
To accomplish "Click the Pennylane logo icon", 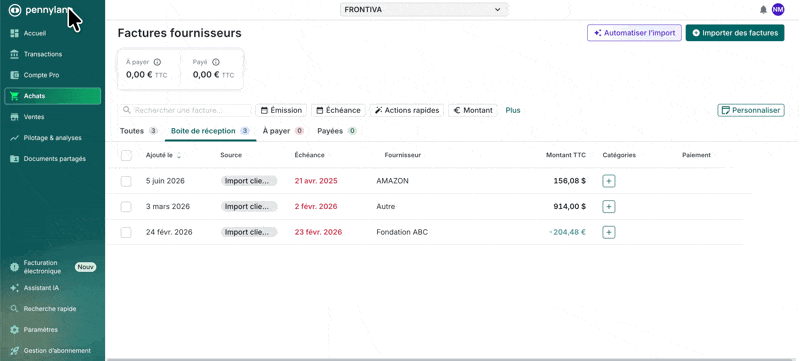I will click(15, 10).
